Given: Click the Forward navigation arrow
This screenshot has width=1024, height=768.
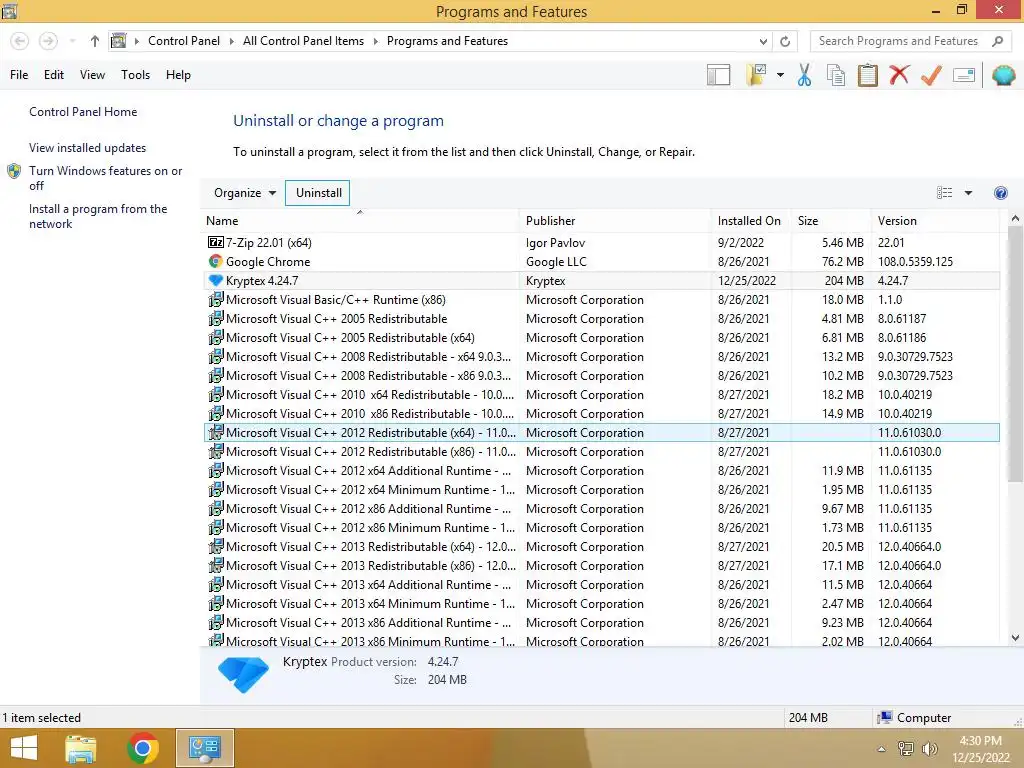Looking at the screenshot, I should [48, 41].
